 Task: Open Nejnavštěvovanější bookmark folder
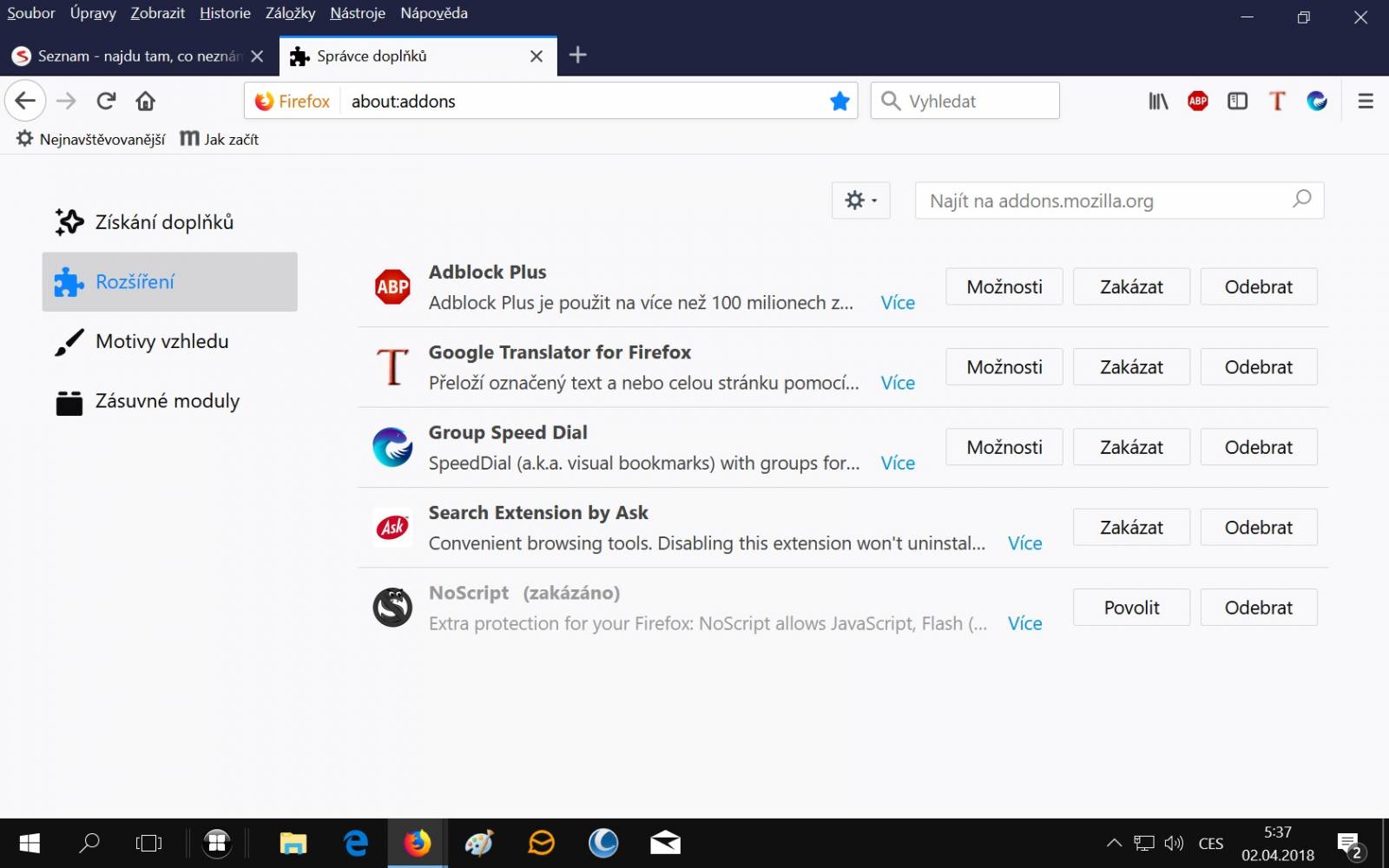(90, 139)
